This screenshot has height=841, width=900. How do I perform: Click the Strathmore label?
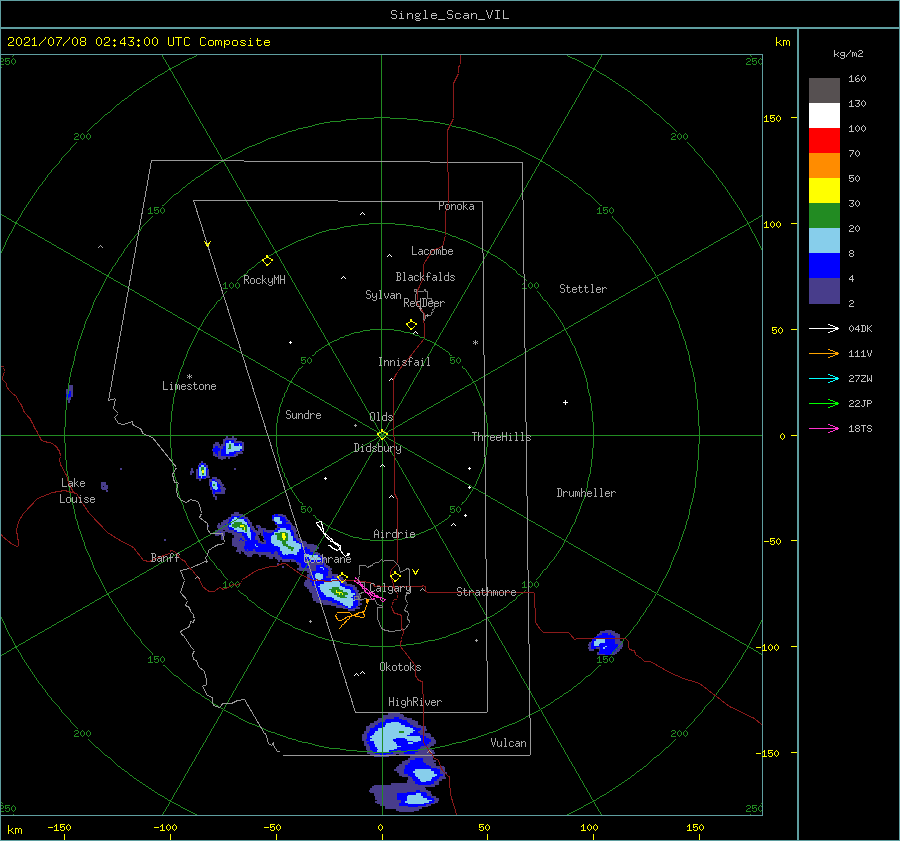coord(486,592)
